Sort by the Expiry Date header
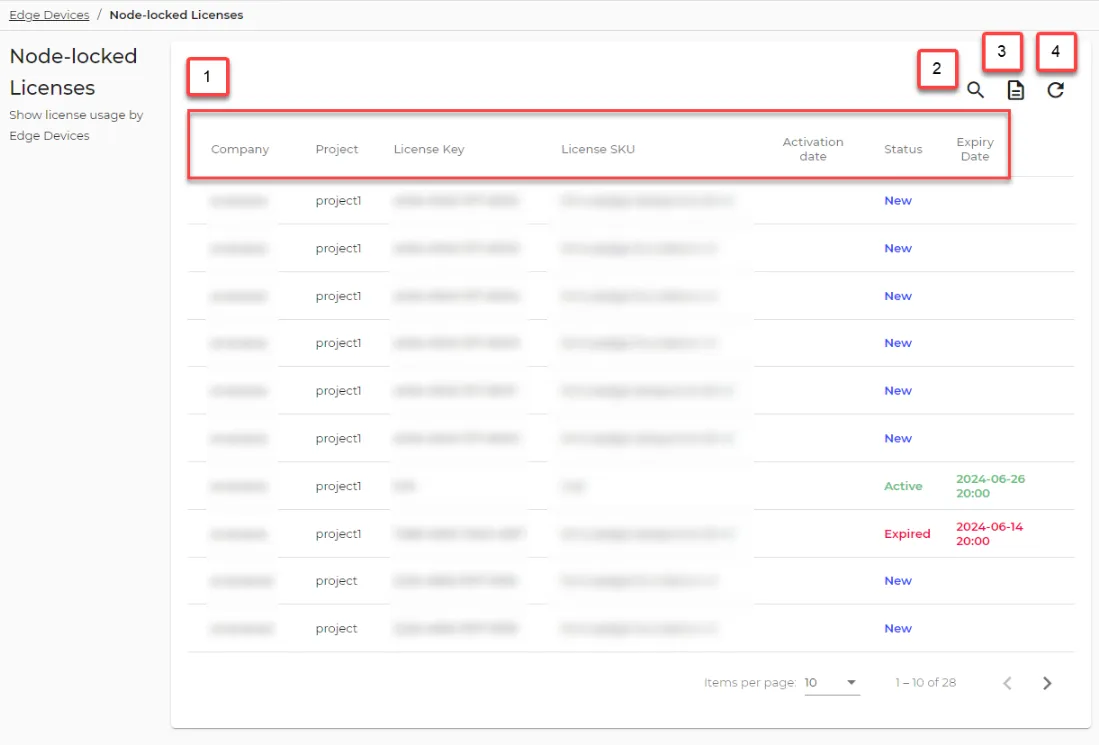The image size is (1099, 745). [x=975, y=149]
